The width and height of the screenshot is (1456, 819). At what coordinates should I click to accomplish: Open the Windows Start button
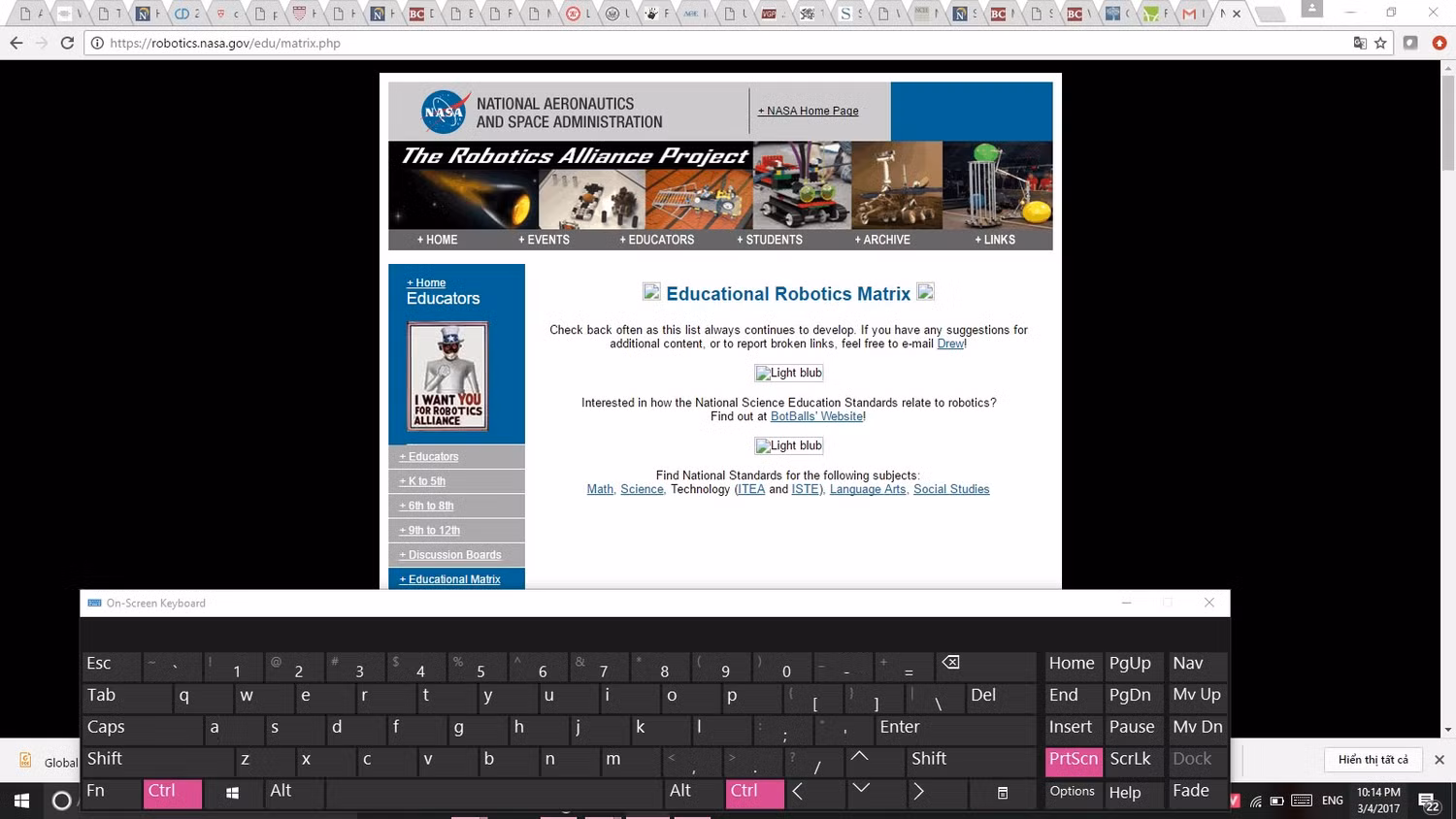(21, 801)
